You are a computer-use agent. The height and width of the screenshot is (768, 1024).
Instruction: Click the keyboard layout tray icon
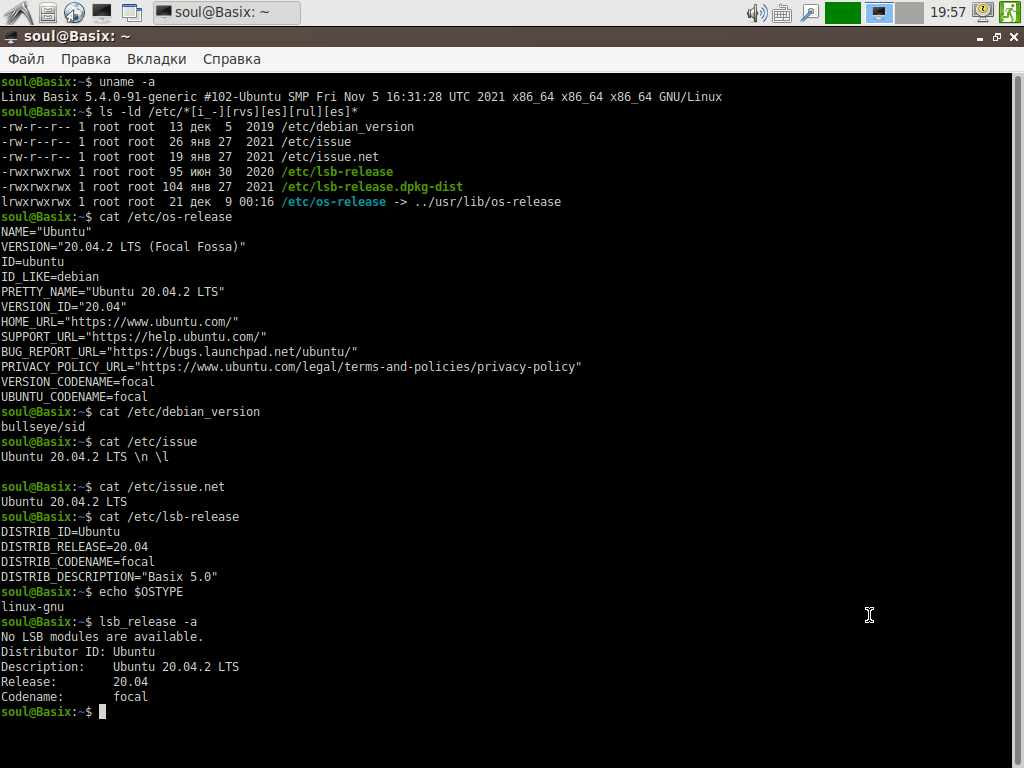click(x=782, y=13)
